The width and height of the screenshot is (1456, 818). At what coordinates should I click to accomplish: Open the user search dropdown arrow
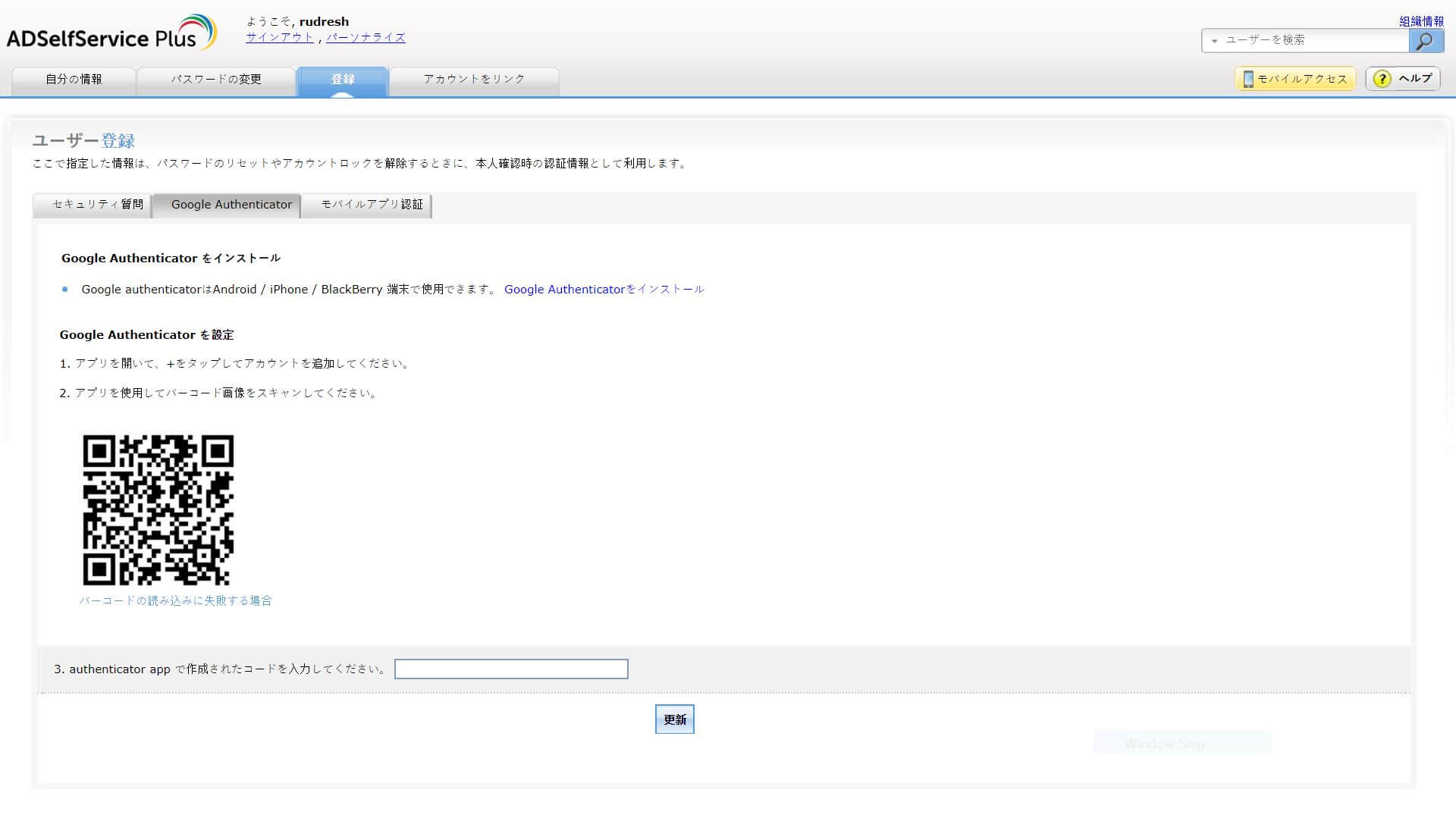(x=1214, y=41)
